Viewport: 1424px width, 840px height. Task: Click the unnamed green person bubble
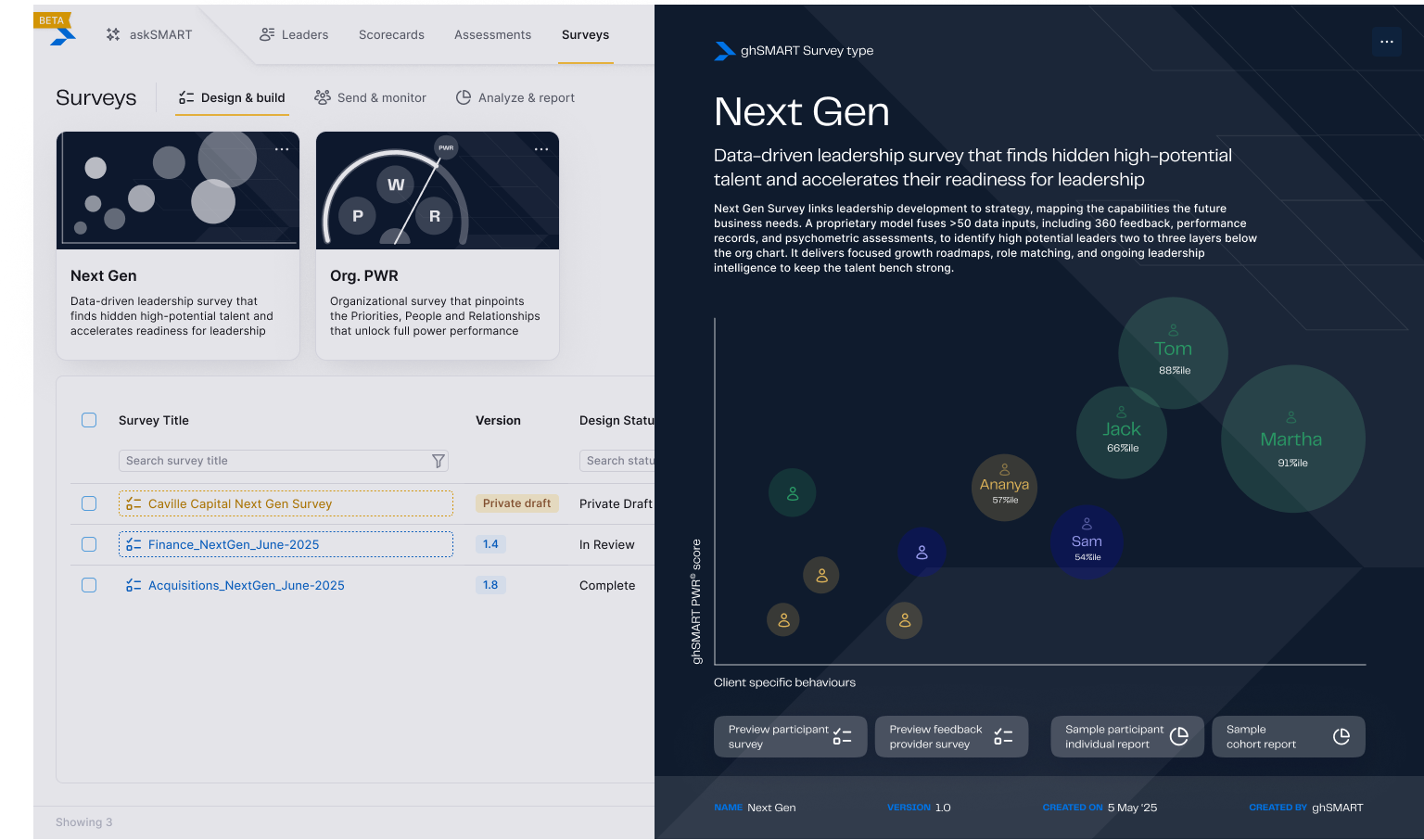click(793, 493)
